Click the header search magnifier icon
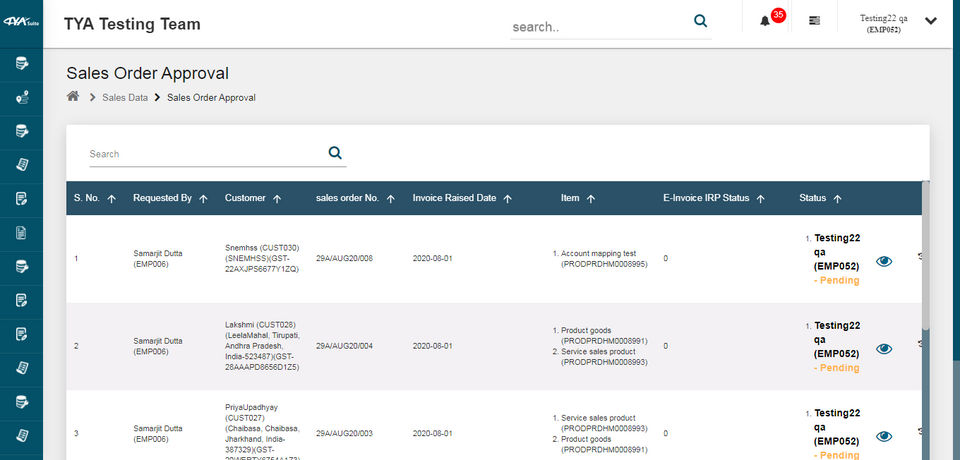 click(x=700, y=21)
